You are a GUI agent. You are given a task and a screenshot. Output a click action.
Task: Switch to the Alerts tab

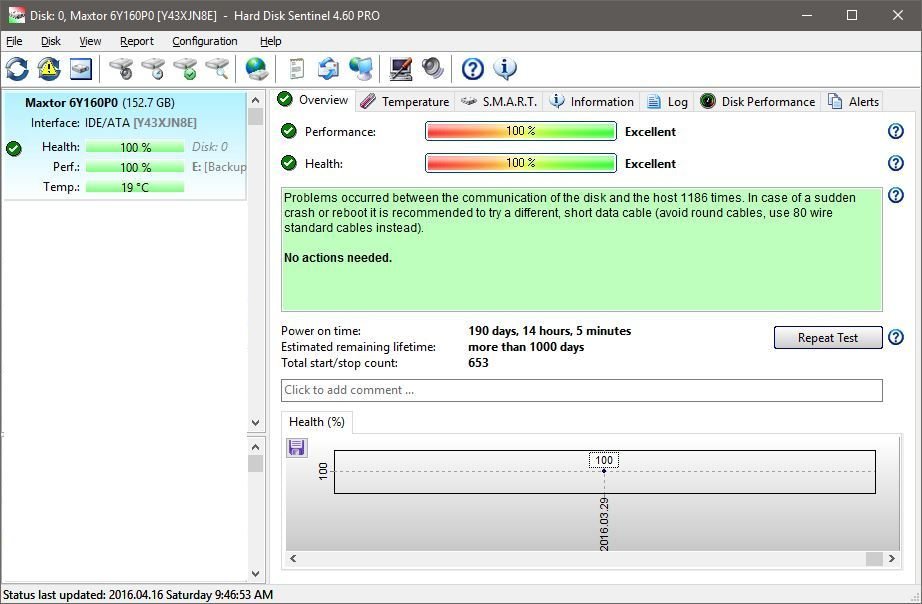853,102
